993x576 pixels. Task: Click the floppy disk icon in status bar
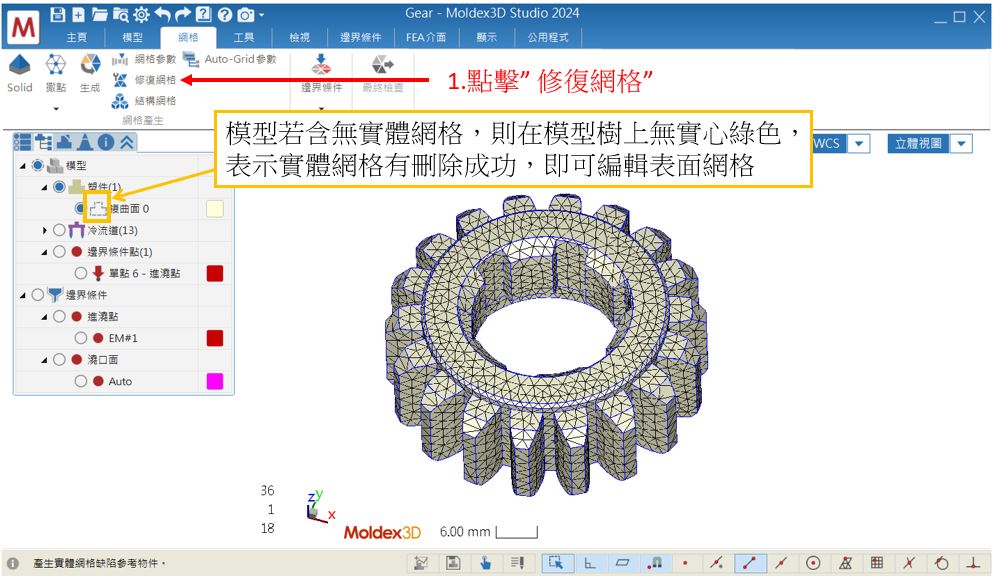(x=453, y=562)
